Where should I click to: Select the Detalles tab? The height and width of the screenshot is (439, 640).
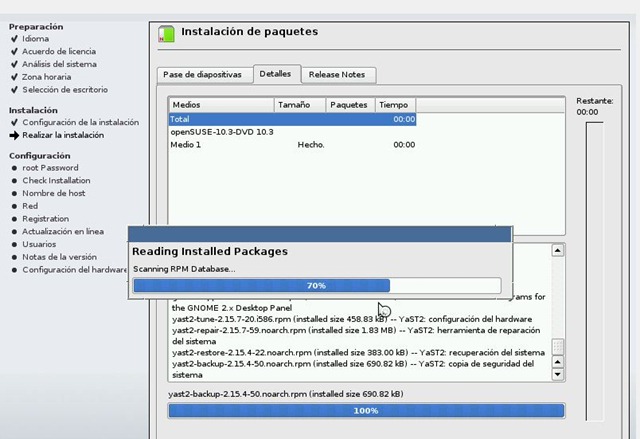coord(276,74)
